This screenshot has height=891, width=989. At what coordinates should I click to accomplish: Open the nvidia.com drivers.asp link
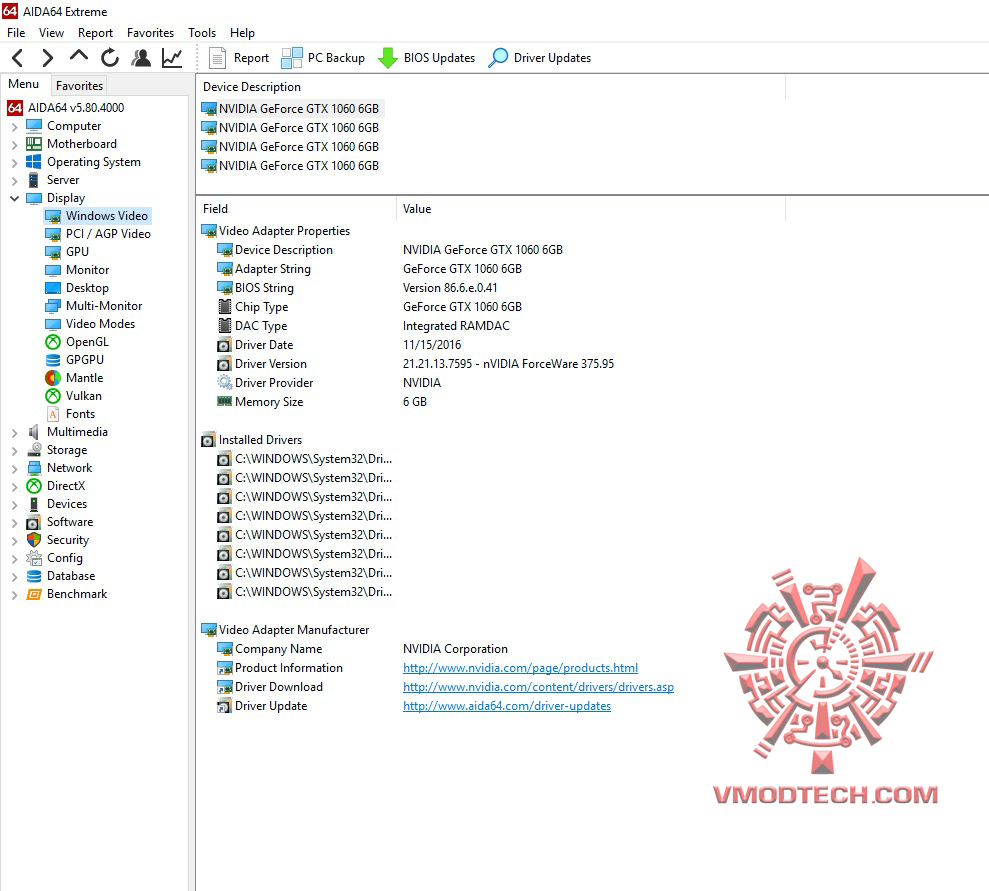coord(538,687)
